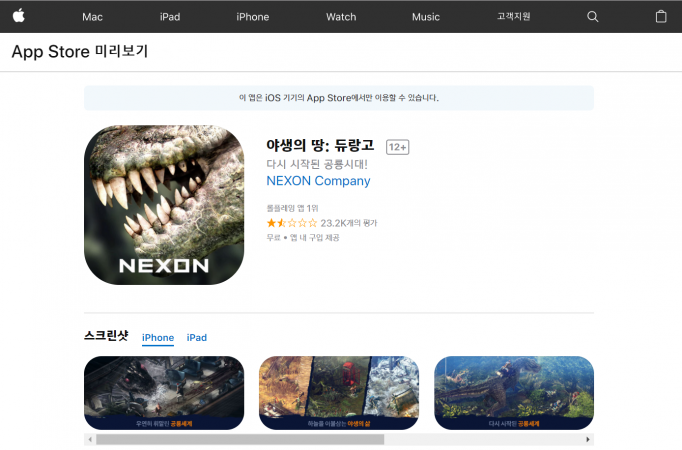The width and height of the screenshot is (682, 450).
Task: Click the star rating icons
Action: pos(291,223)
